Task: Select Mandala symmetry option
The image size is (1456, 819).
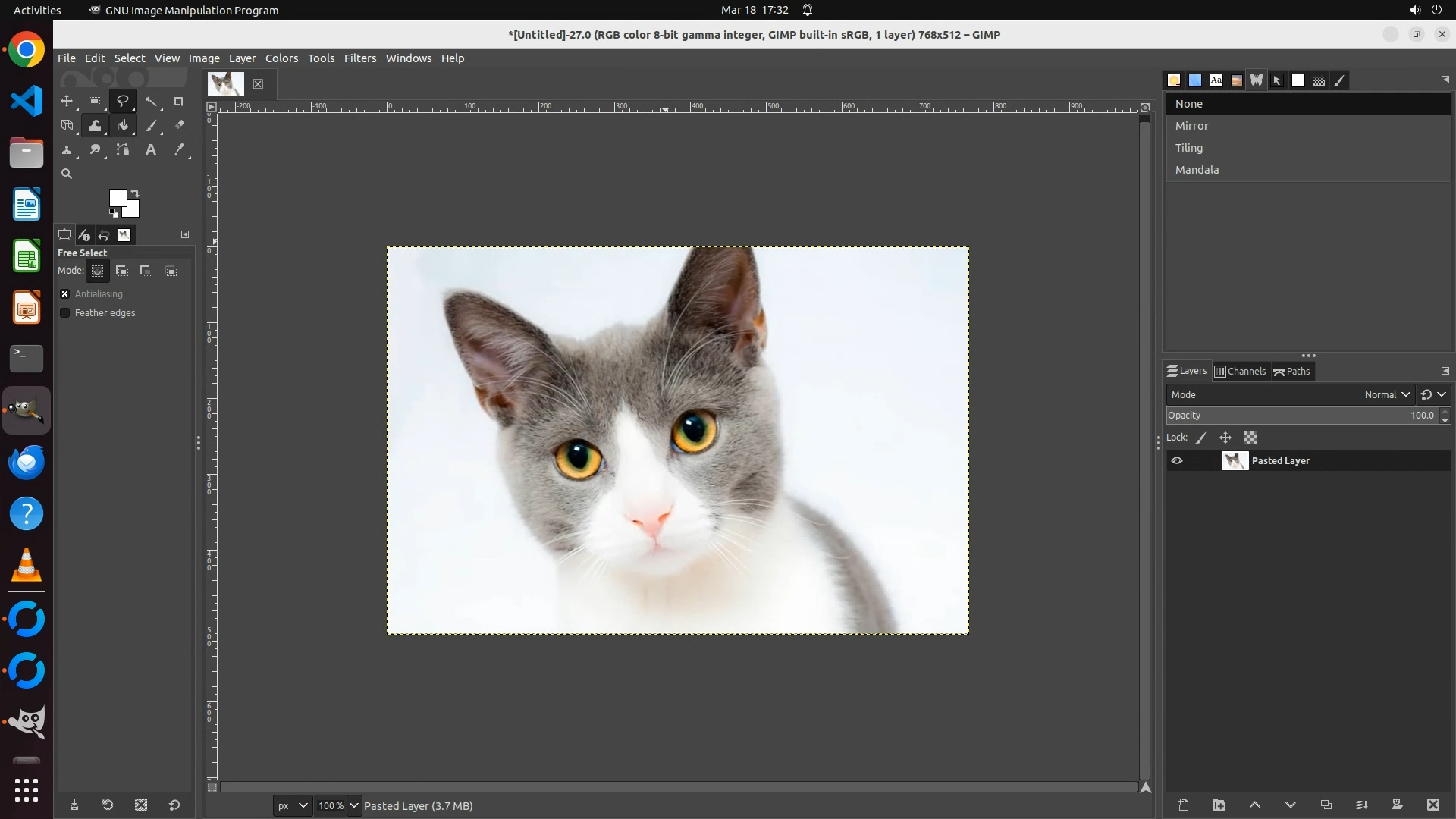Action: click(1197, 170)
